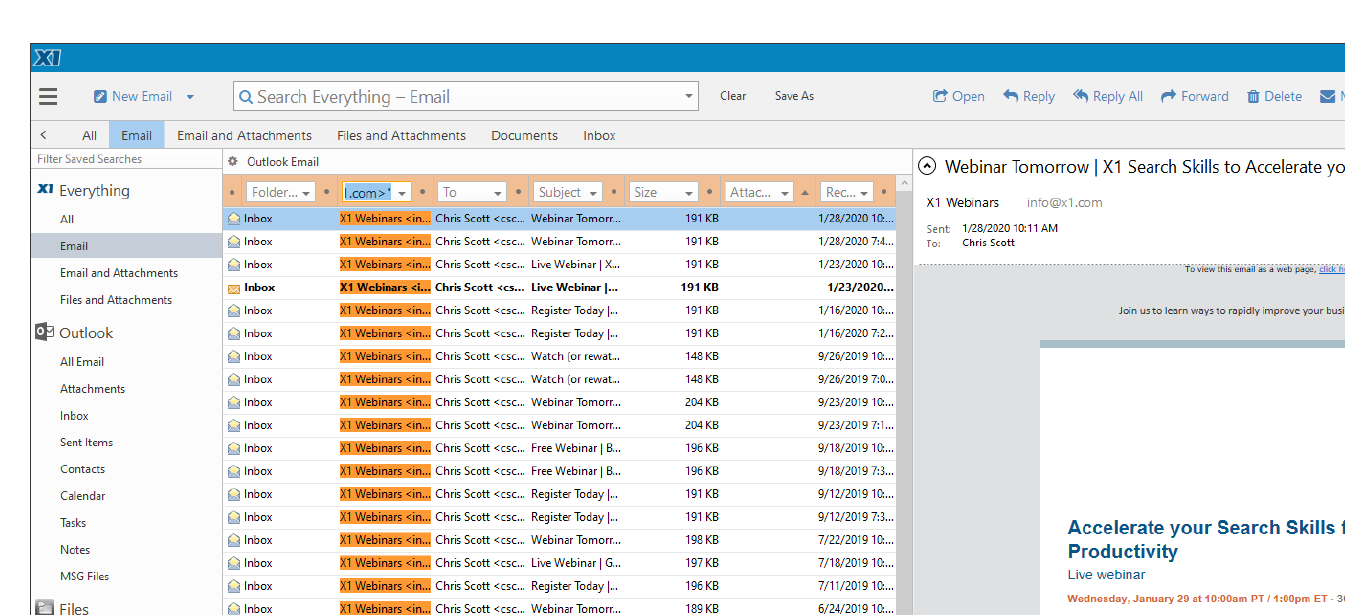Open the Documents tab

click(x=525, y=135)
